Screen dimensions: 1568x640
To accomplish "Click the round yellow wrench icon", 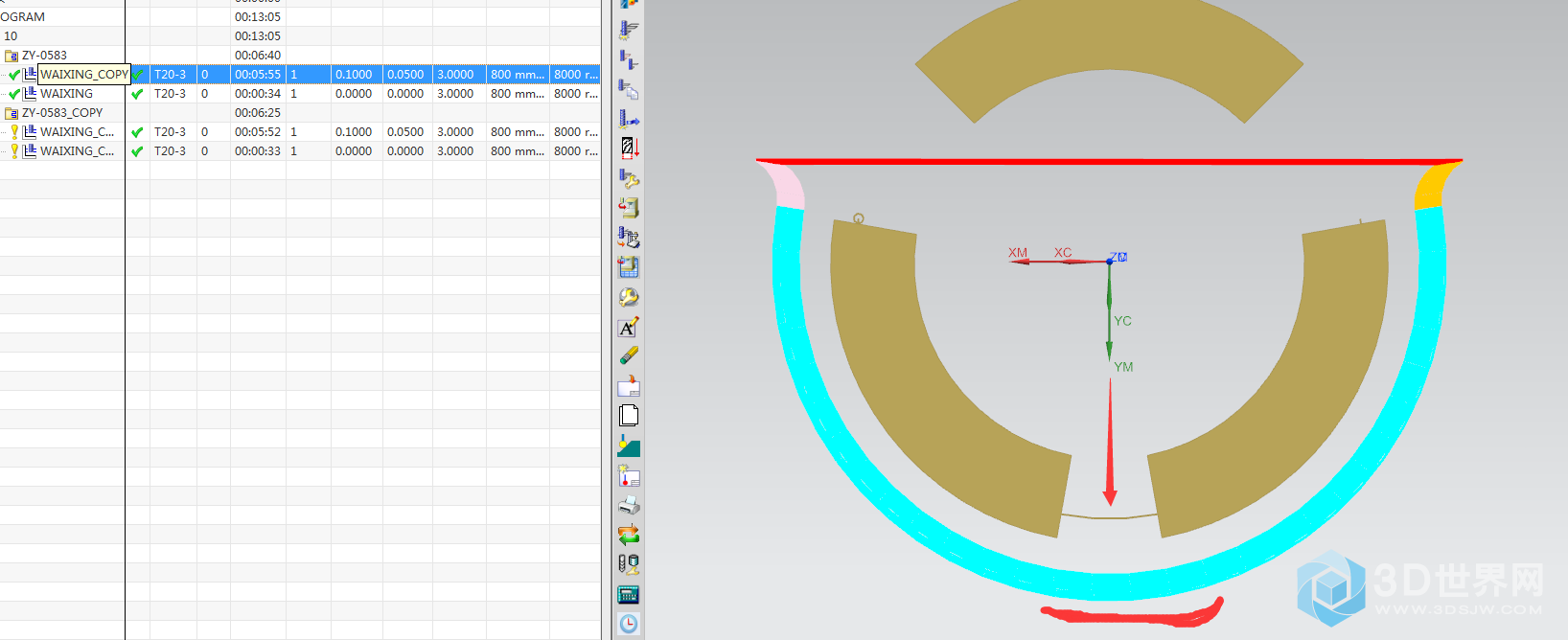I will click(x=629, y=298).
